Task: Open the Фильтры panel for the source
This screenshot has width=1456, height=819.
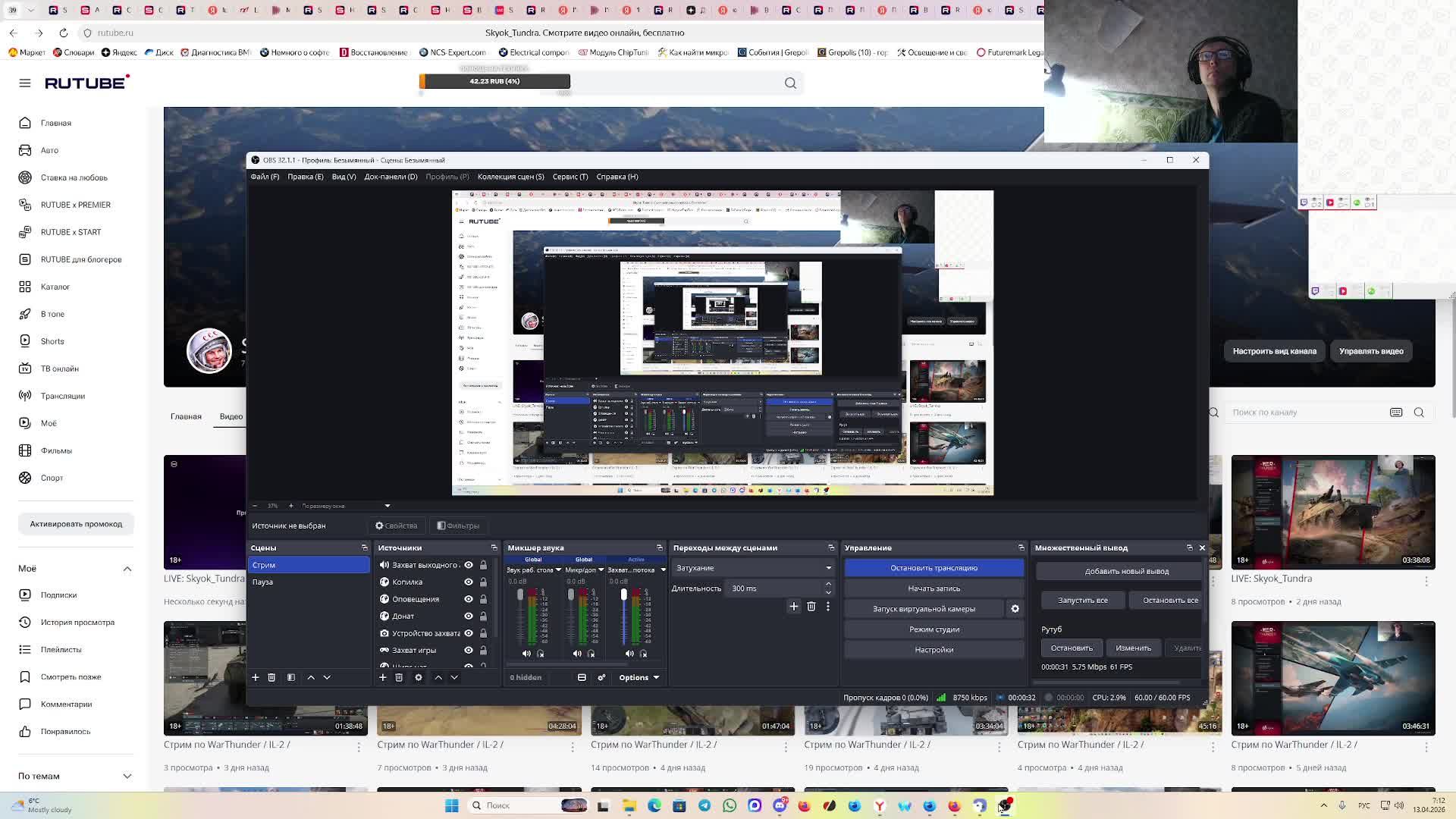Action: 459,526
